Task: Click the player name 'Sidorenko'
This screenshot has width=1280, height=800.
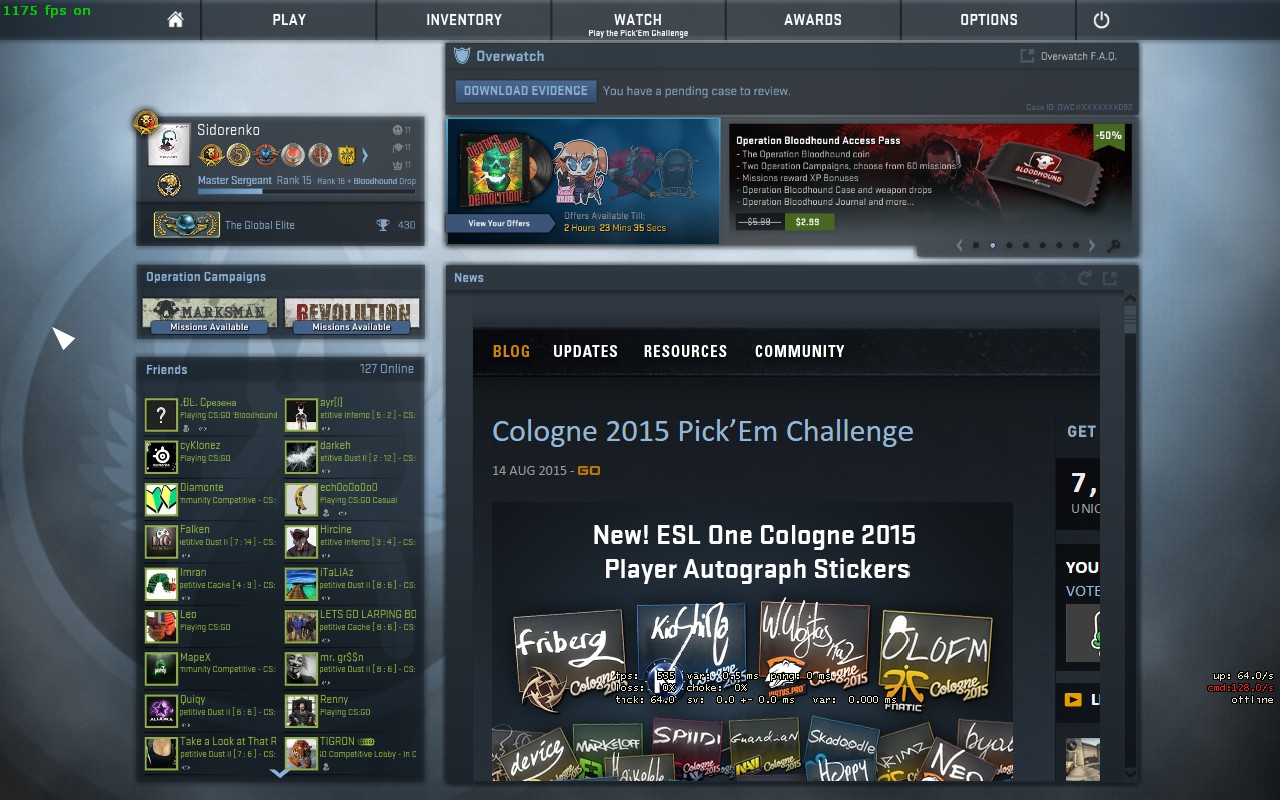Action: 228,130
